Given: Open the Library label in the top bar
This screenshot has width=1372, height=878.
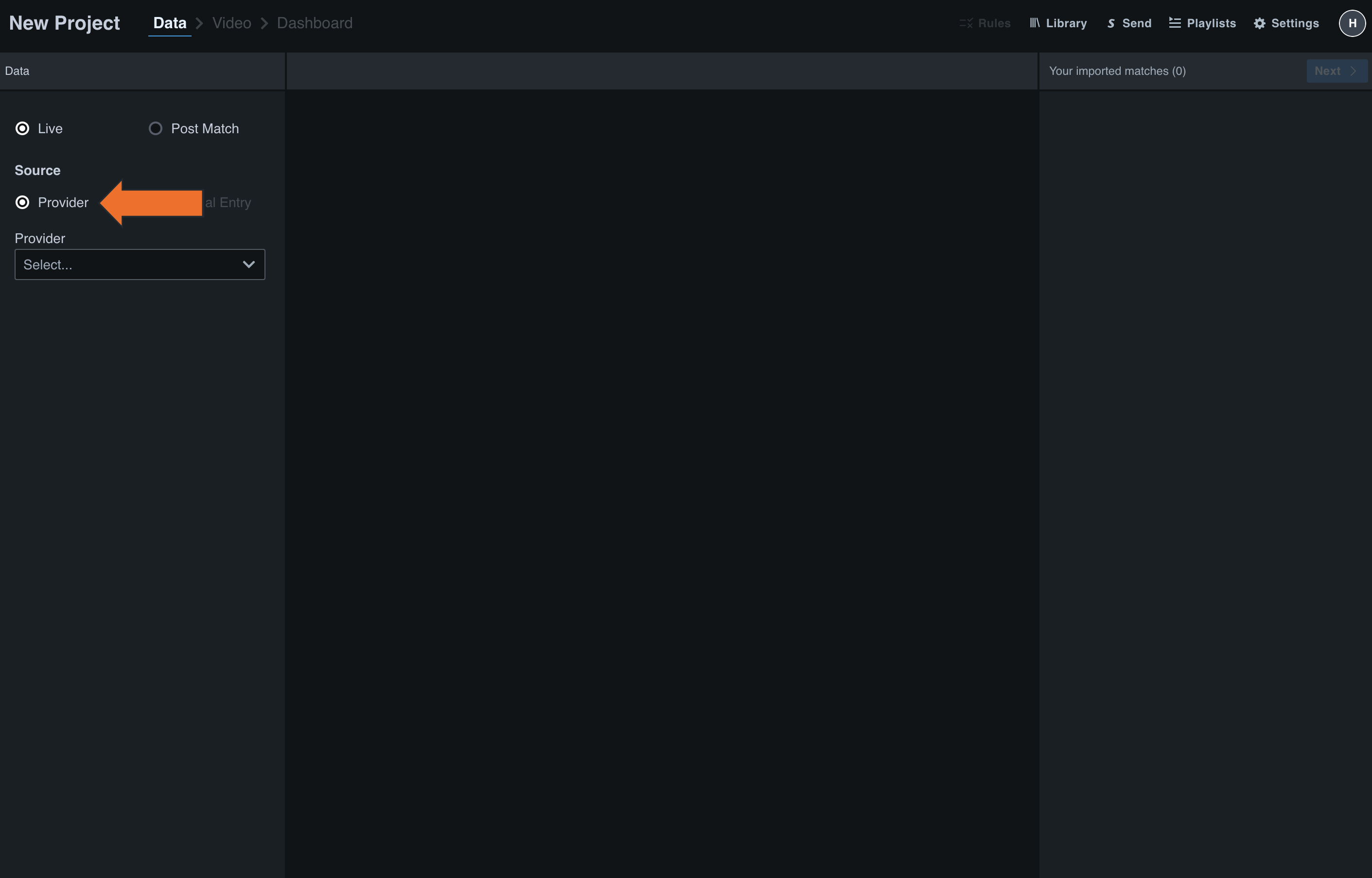Looking at the screenshot, I should [1066, 23].
